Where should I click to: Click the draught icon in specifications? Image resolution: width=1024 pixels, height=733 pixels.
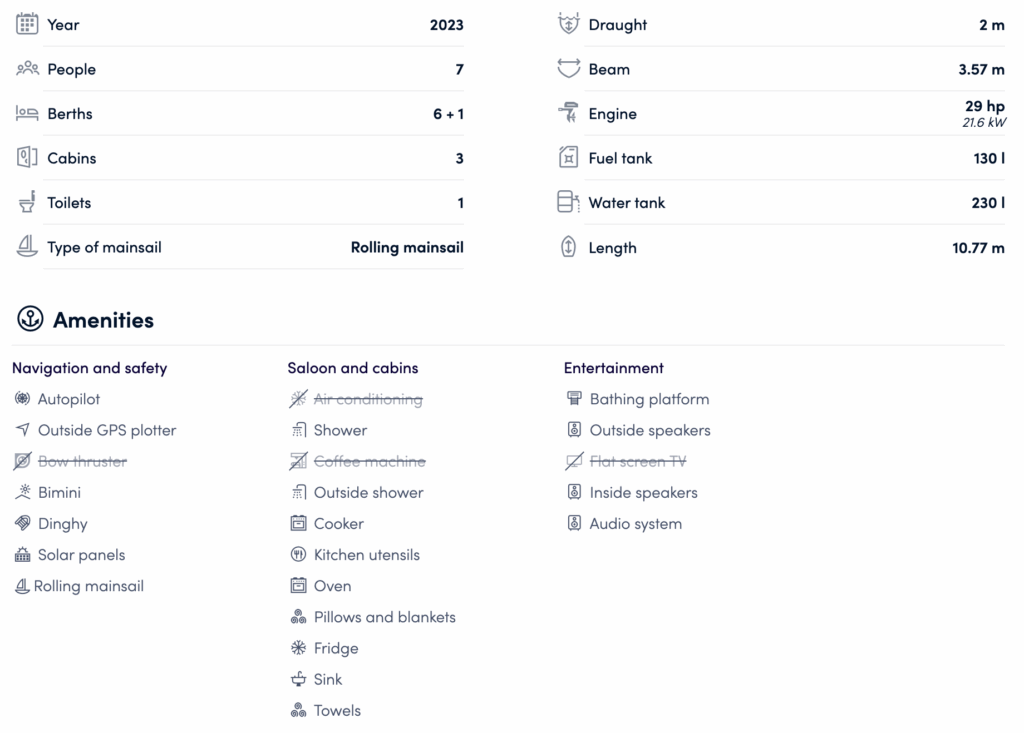click(568, 24)
